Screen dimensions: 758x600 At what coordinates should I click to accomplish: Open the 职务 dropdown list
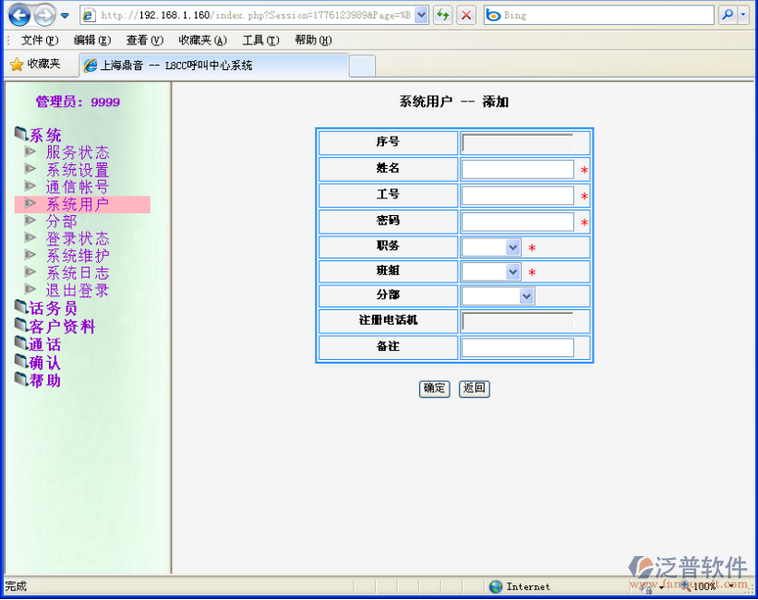coord(513,247)
